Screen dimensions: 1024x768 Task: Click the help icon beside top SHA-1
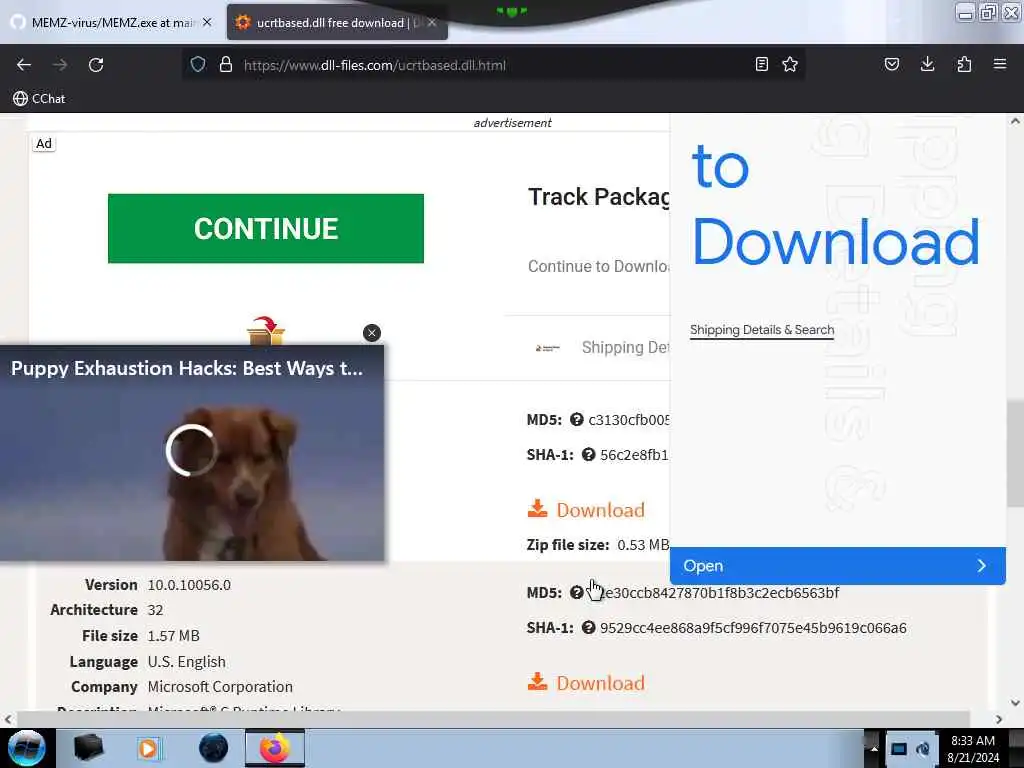588,455
